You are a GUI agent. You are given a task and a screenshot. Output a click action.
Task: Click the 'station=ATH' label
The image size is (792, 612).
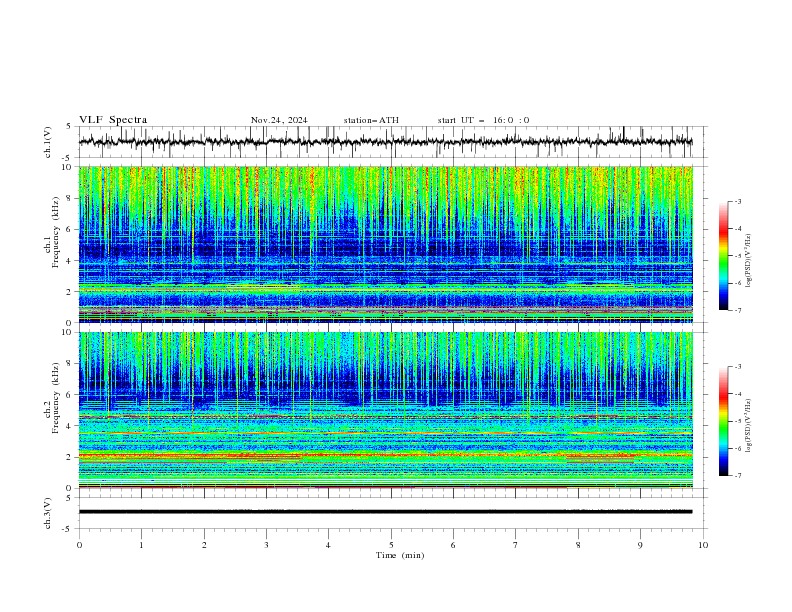pos(371,120)
